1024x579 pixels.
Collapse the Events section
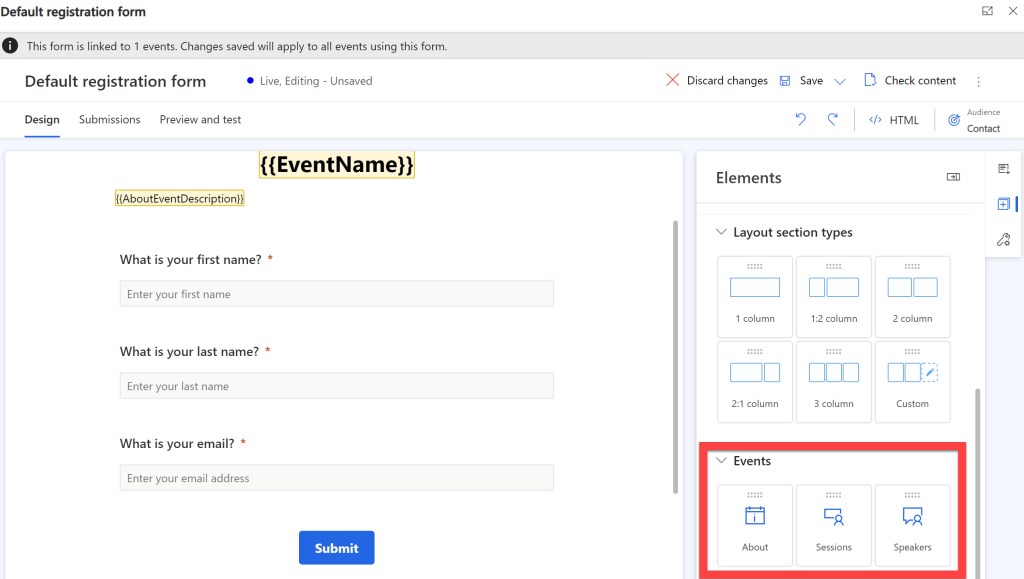(x=721, y=461)
